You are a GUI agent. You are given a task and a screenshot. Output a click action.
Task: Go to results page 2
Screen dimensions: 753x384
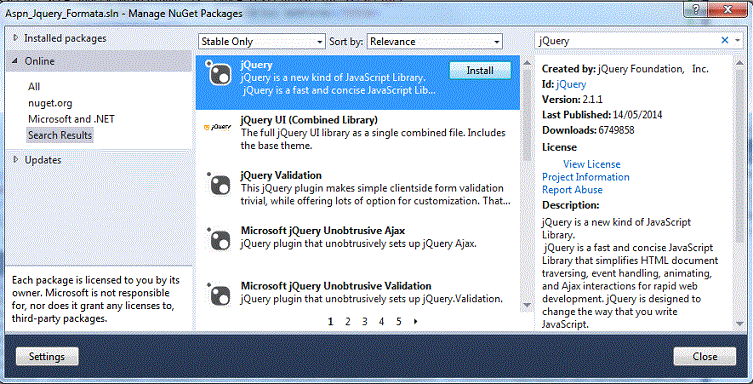pyautogui.click(x=348, y=322)
